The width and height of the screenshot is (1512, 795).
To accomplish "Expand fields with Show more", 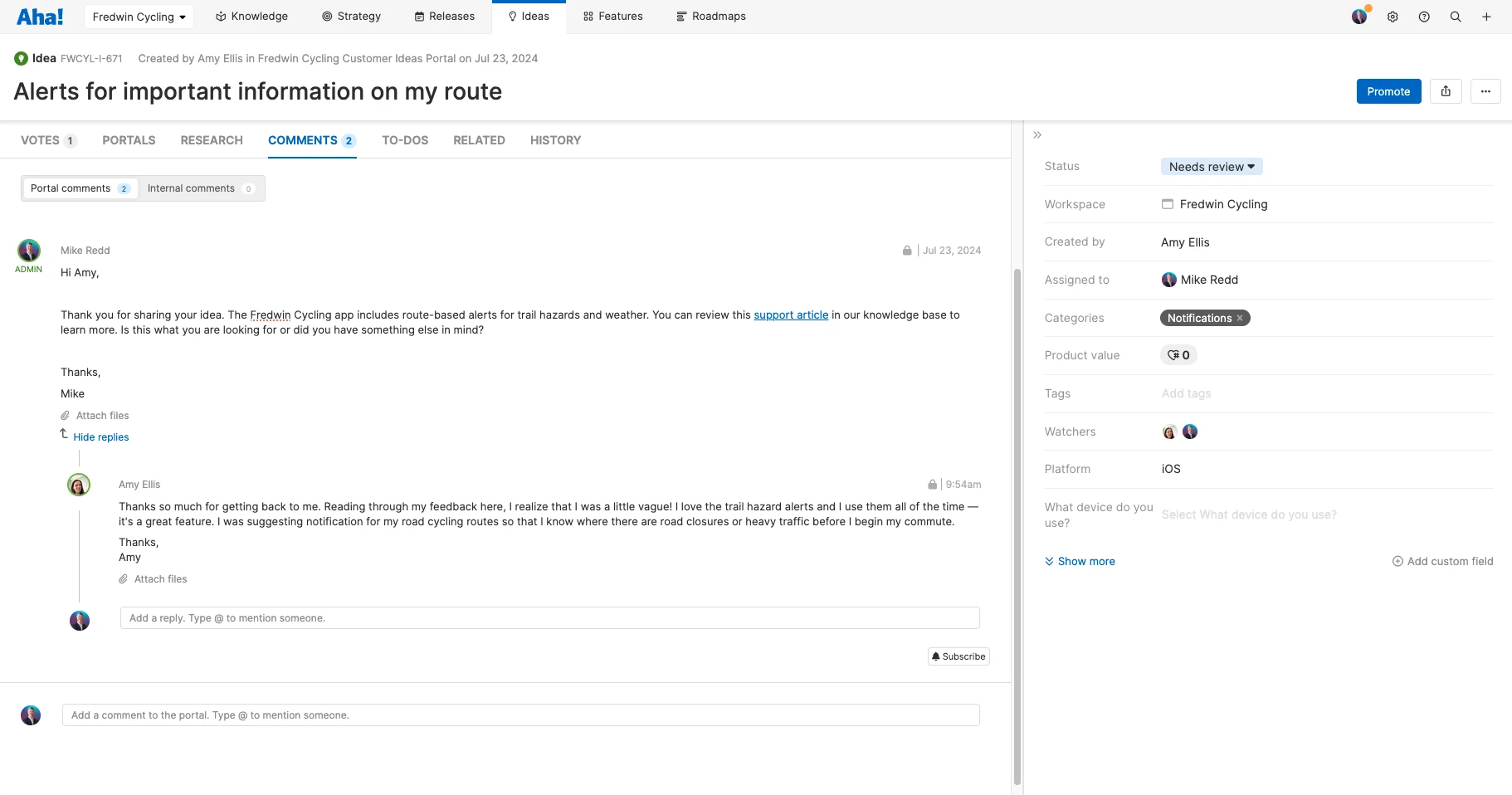I will (x=1080, y=562).
